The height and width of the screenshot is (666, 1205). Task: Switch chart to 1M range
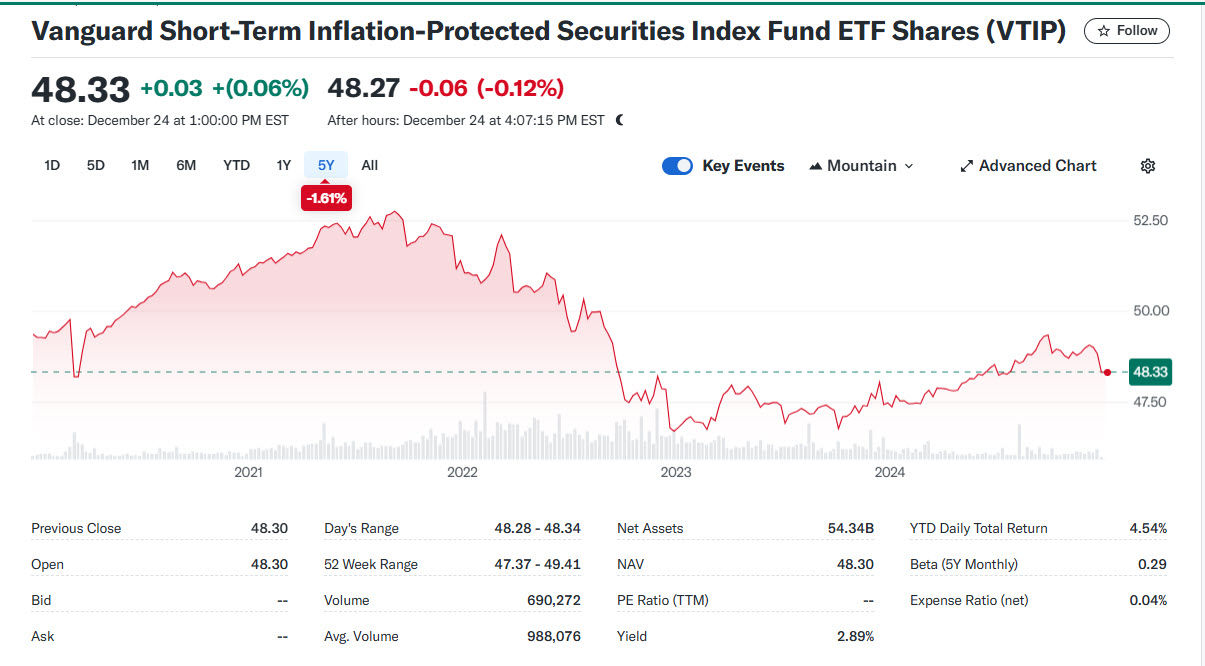click(x=140, y=165)
